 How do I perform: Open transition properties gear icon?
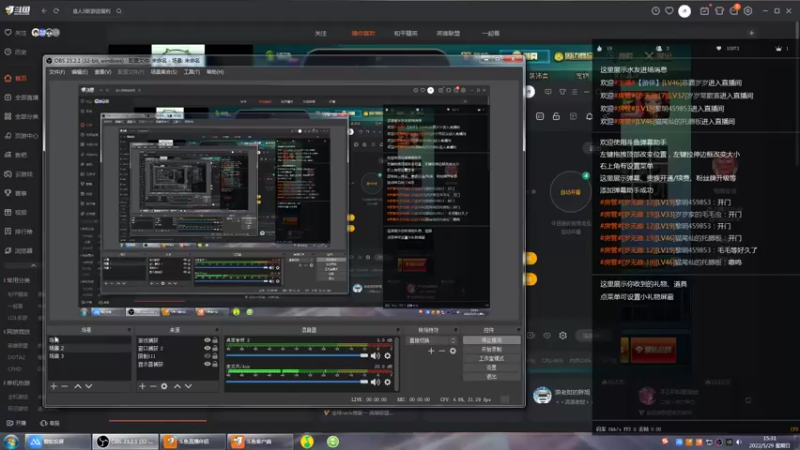453,351
